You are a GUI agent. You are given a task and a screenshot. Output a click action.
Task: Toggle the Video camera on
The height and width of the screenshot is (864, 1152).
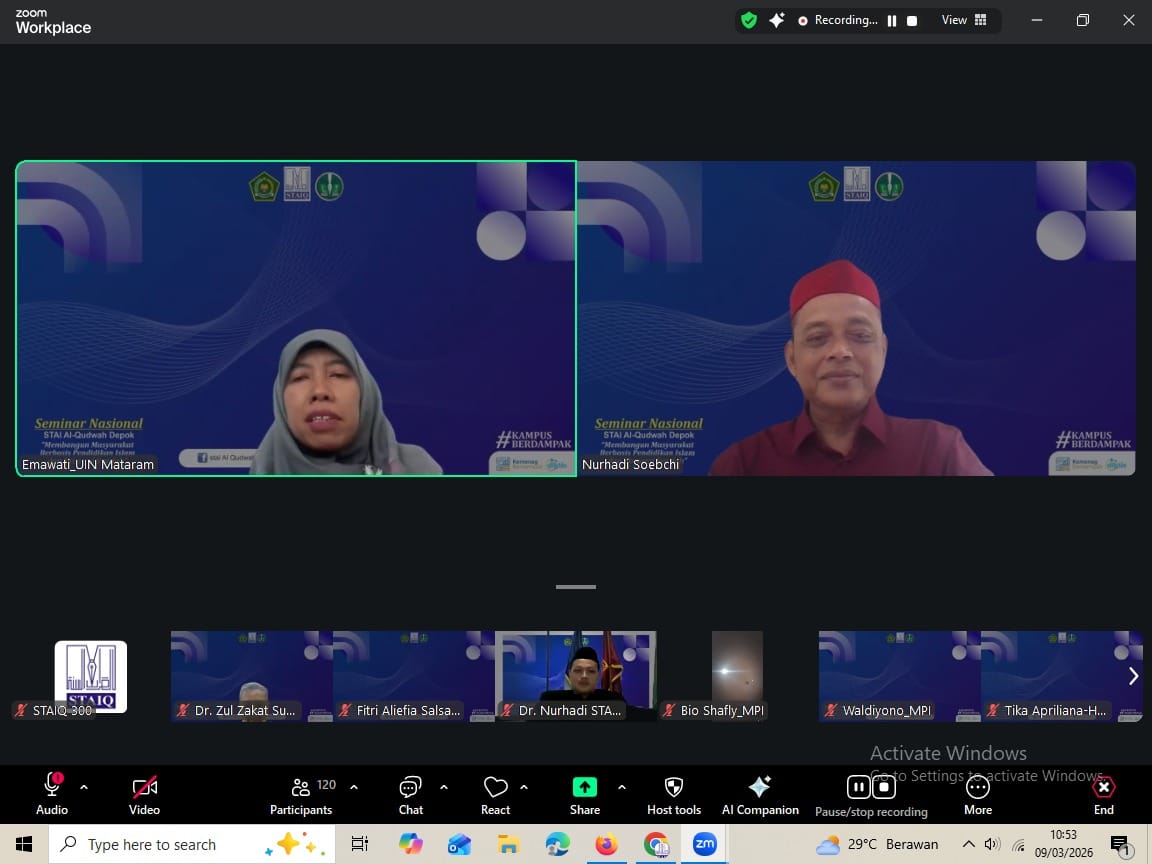point(144,795)
